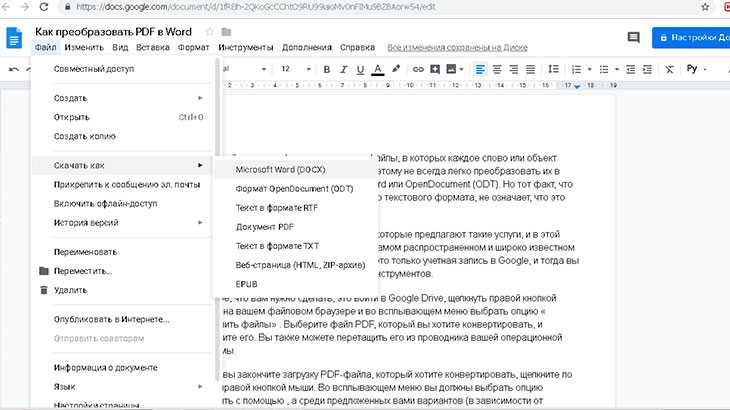The height and width of the screenshot is (410, 730).
Task: Expand the bulleted list dropdown arrow
Action: 617,69
